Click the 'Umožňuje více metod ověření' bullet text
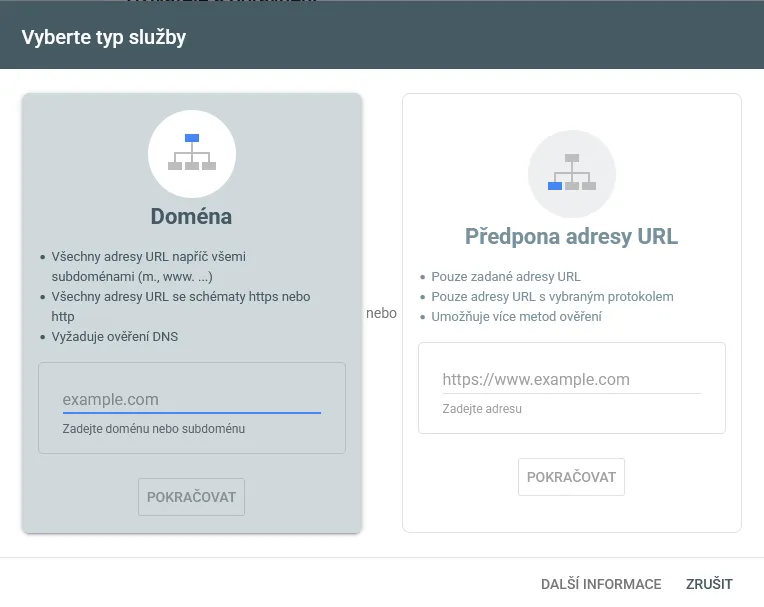Viewport: 764px width, 607px height. click(x=516, y=317)
